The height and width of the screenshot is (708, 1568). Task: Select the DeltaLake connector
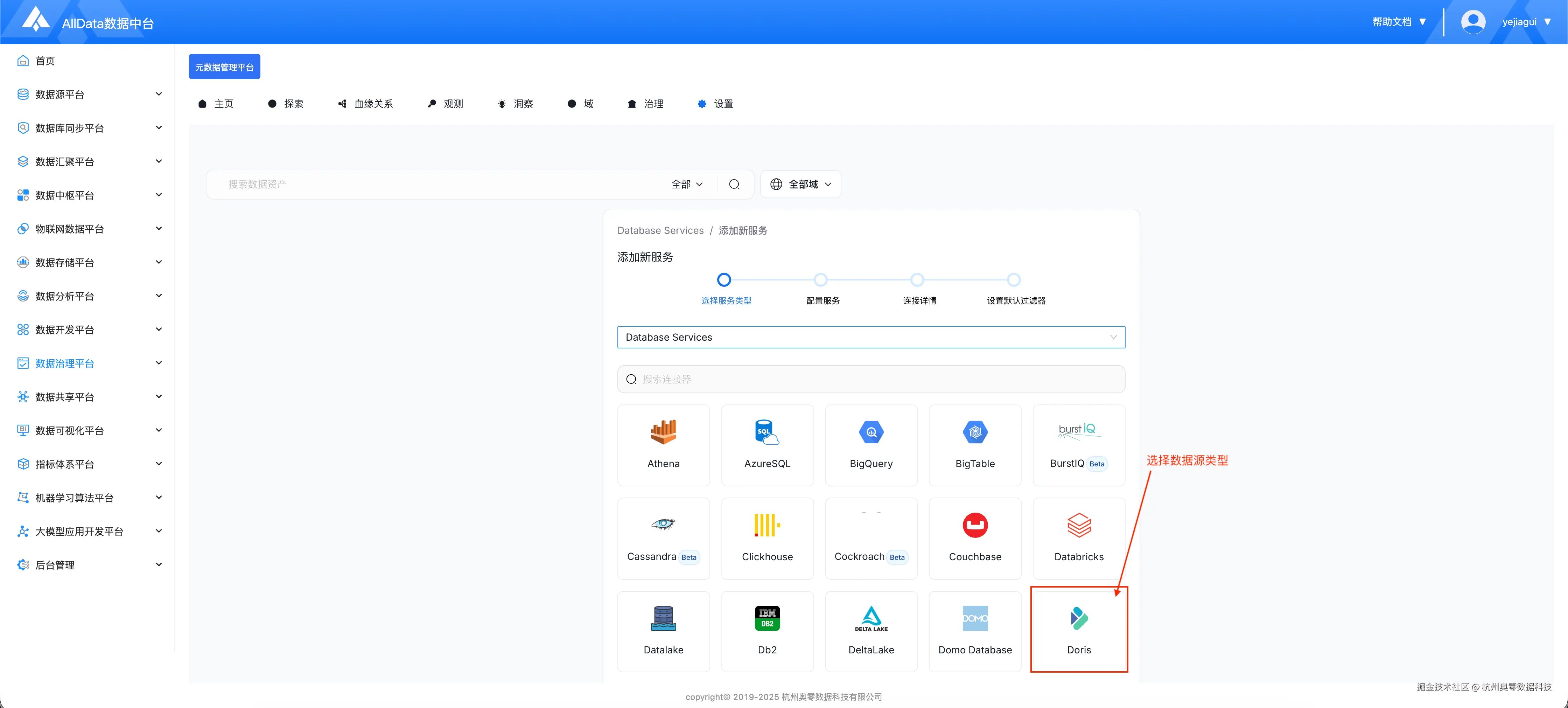point(870,631)
